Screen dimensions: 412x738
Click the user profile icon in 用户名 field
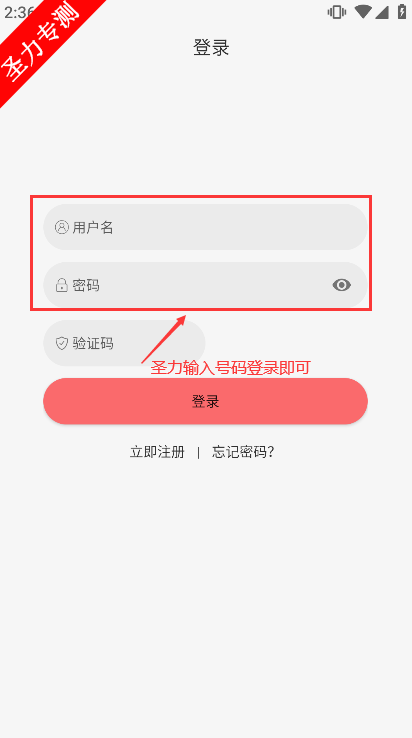[62, 227]
